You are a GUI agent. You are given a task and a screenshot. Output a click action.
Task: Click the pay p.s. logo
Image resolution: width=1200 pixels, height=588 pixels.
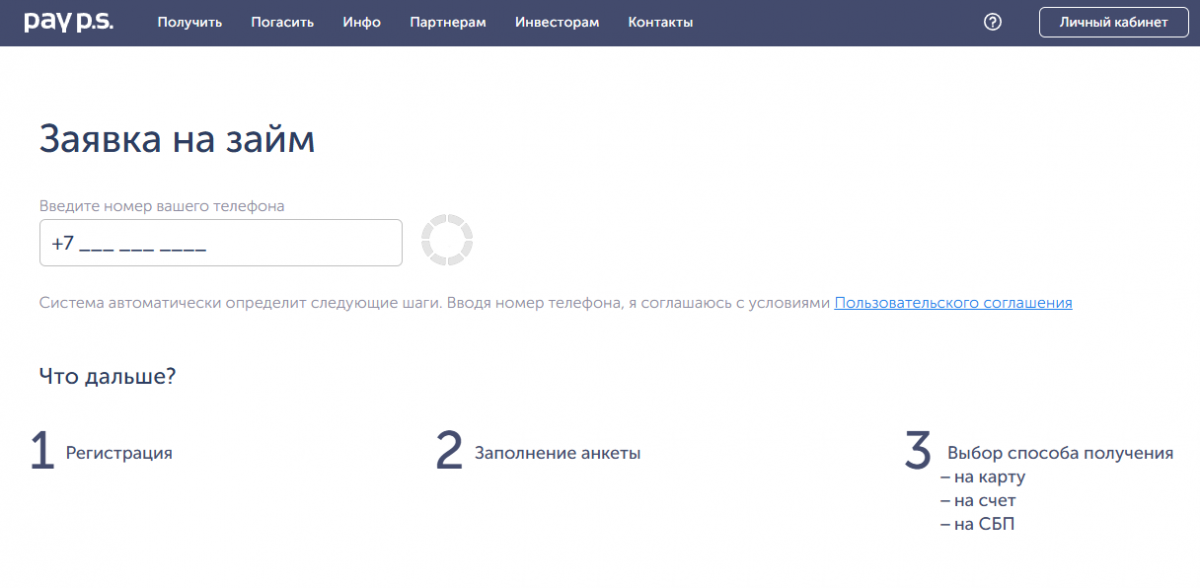68,22
